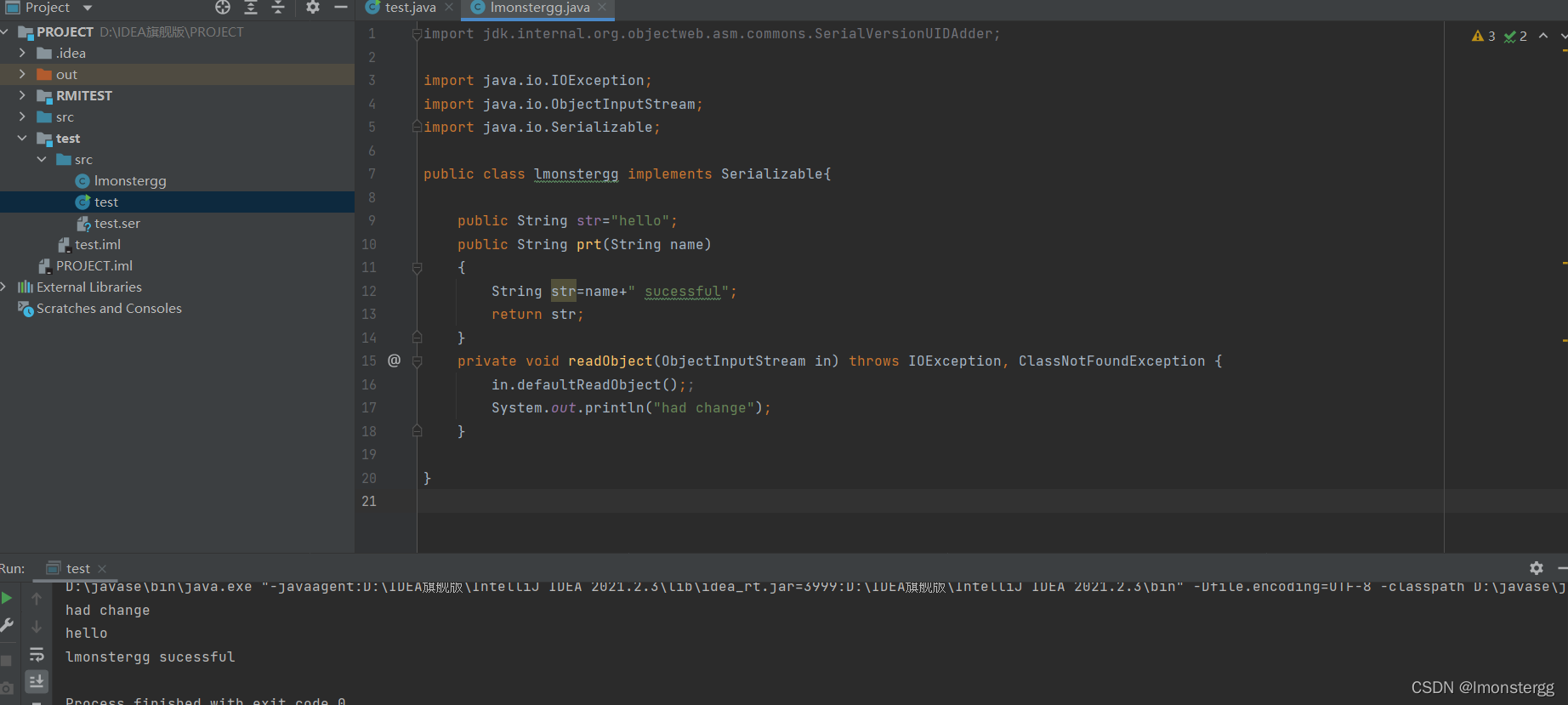Click the Collapse All icon in Project toolbar
Viewport: 1568px width, 705px height.
(x=278, y=8)
